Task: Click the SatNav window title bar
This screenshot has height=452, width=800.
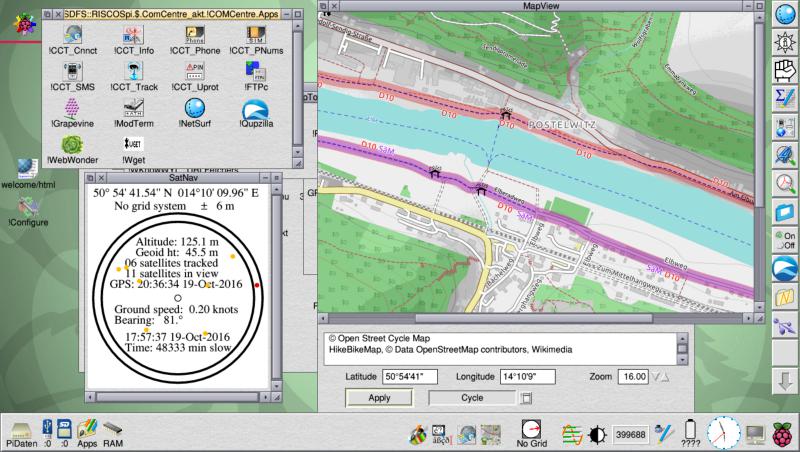Action: tap(183, 178)
